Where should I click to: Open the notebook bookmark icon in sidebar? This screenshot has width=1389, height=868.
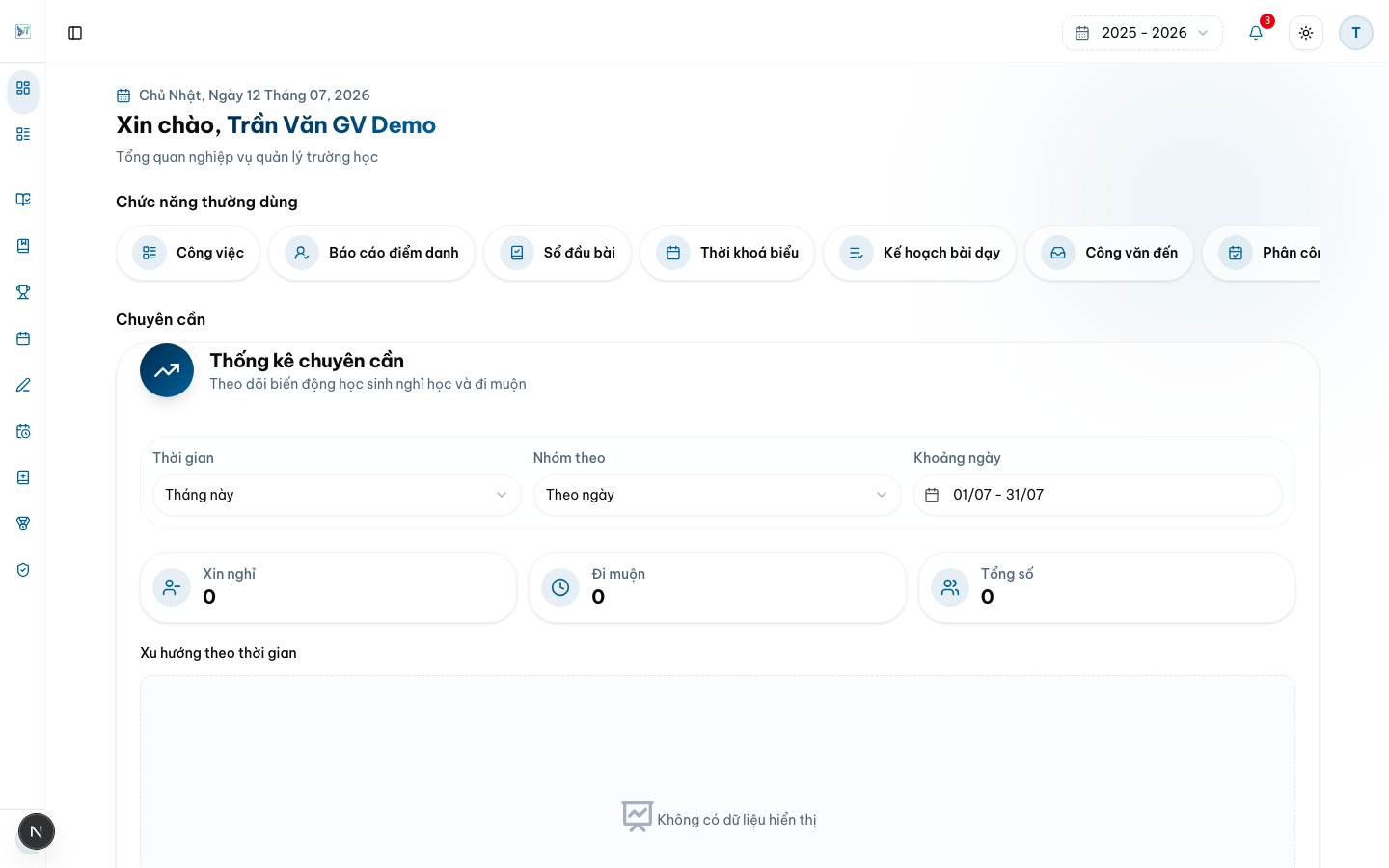coord(23,246)
